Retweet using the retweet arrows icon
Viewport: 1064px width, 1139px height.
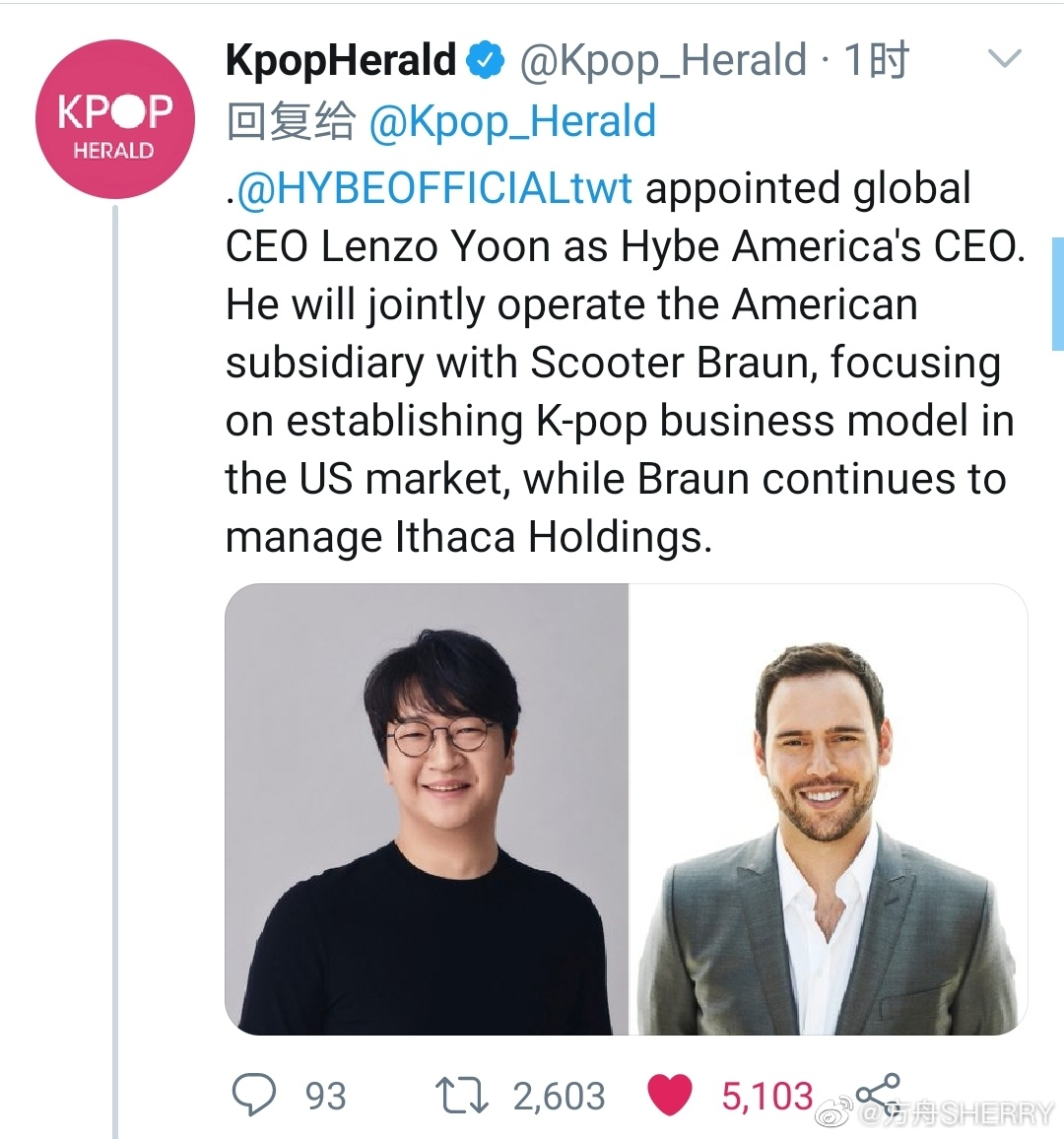coord(461,1095)
